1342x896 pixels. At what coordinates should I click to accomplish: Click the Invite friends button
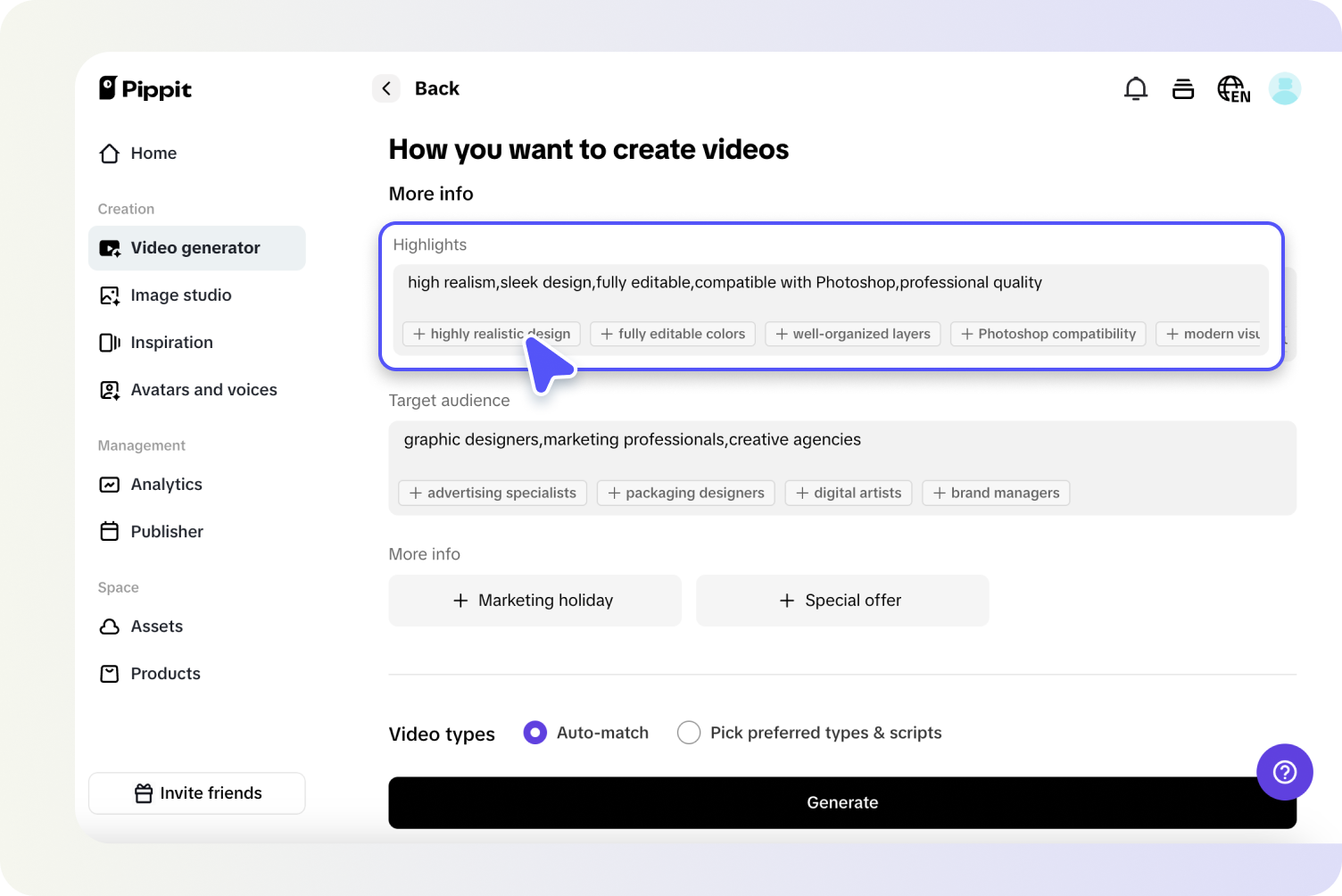click(197, 793)
